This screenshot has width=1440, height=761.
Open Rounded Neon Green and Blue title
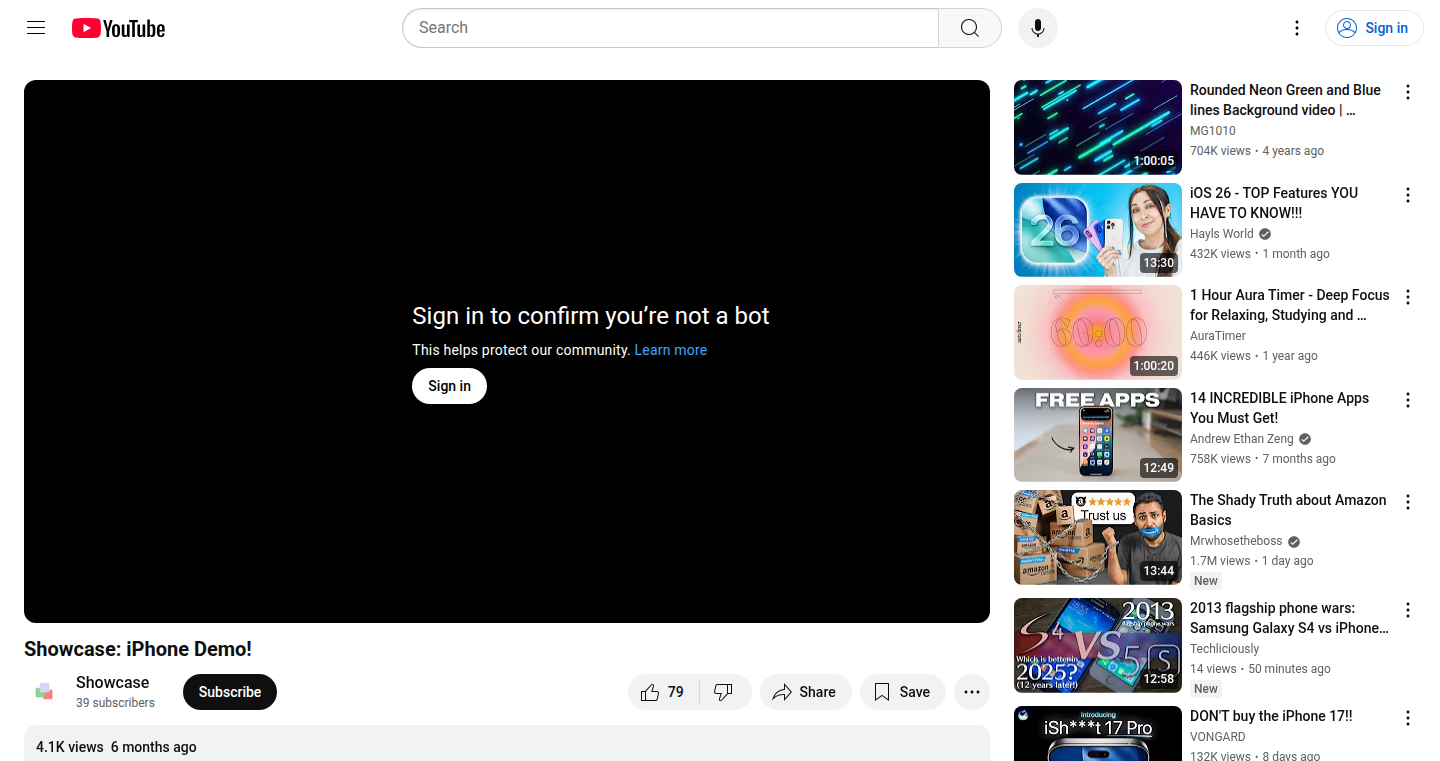pyautogui.click(x=1285, y=100)
